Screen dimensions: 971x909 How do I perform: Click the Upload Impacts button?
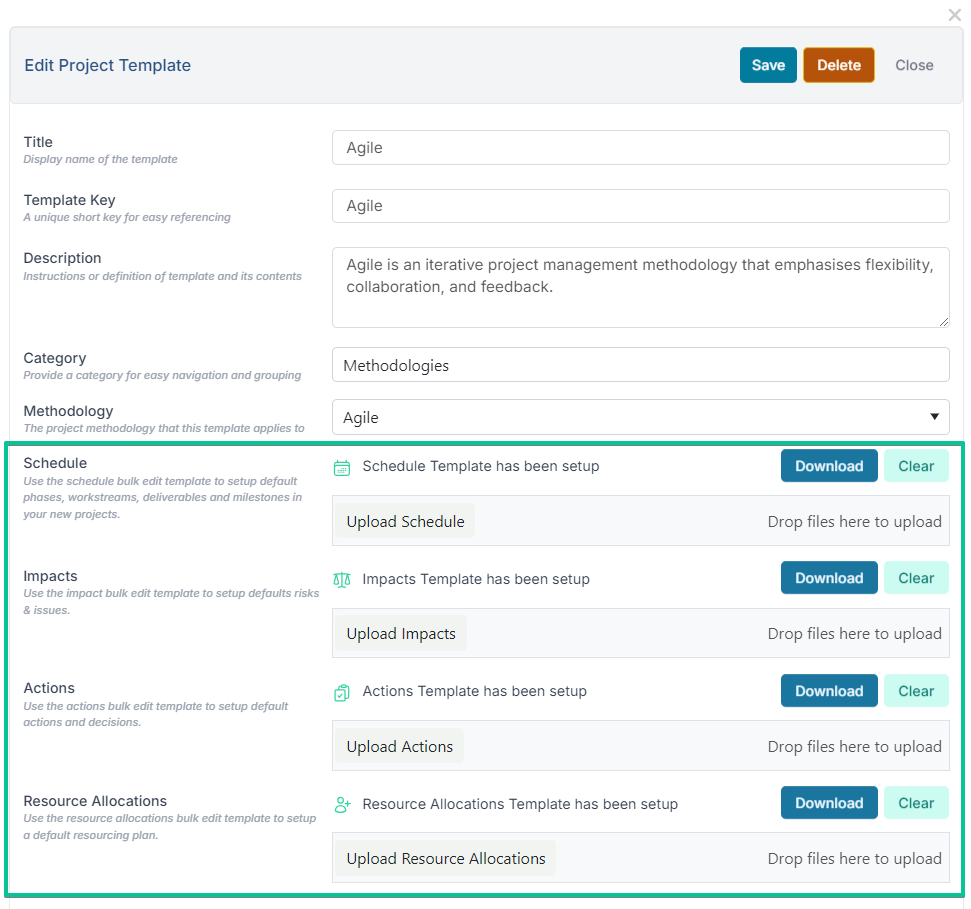pos(401,633)
